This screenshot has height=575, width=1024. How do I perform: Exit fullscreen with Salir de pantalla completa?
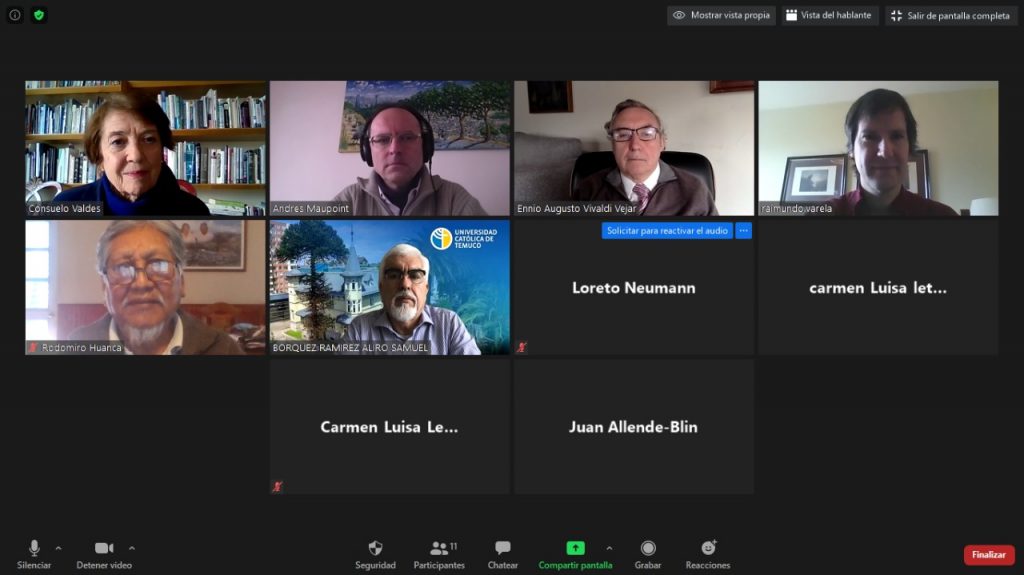[950, 16]
